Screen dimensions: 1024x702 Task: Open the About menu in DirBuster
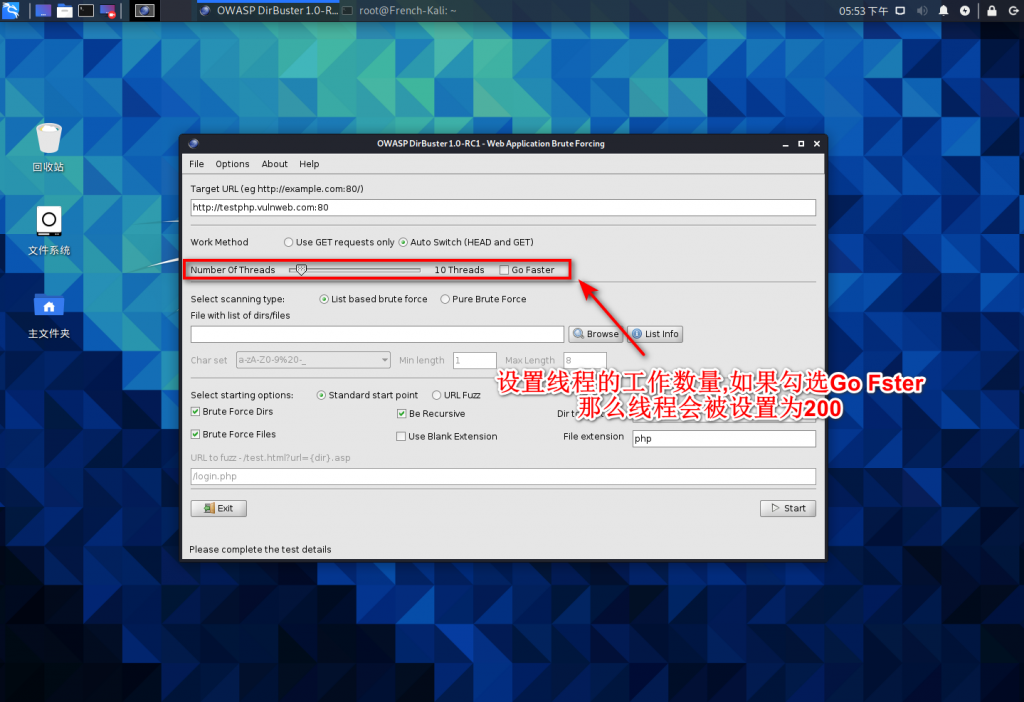click(274, 164)
